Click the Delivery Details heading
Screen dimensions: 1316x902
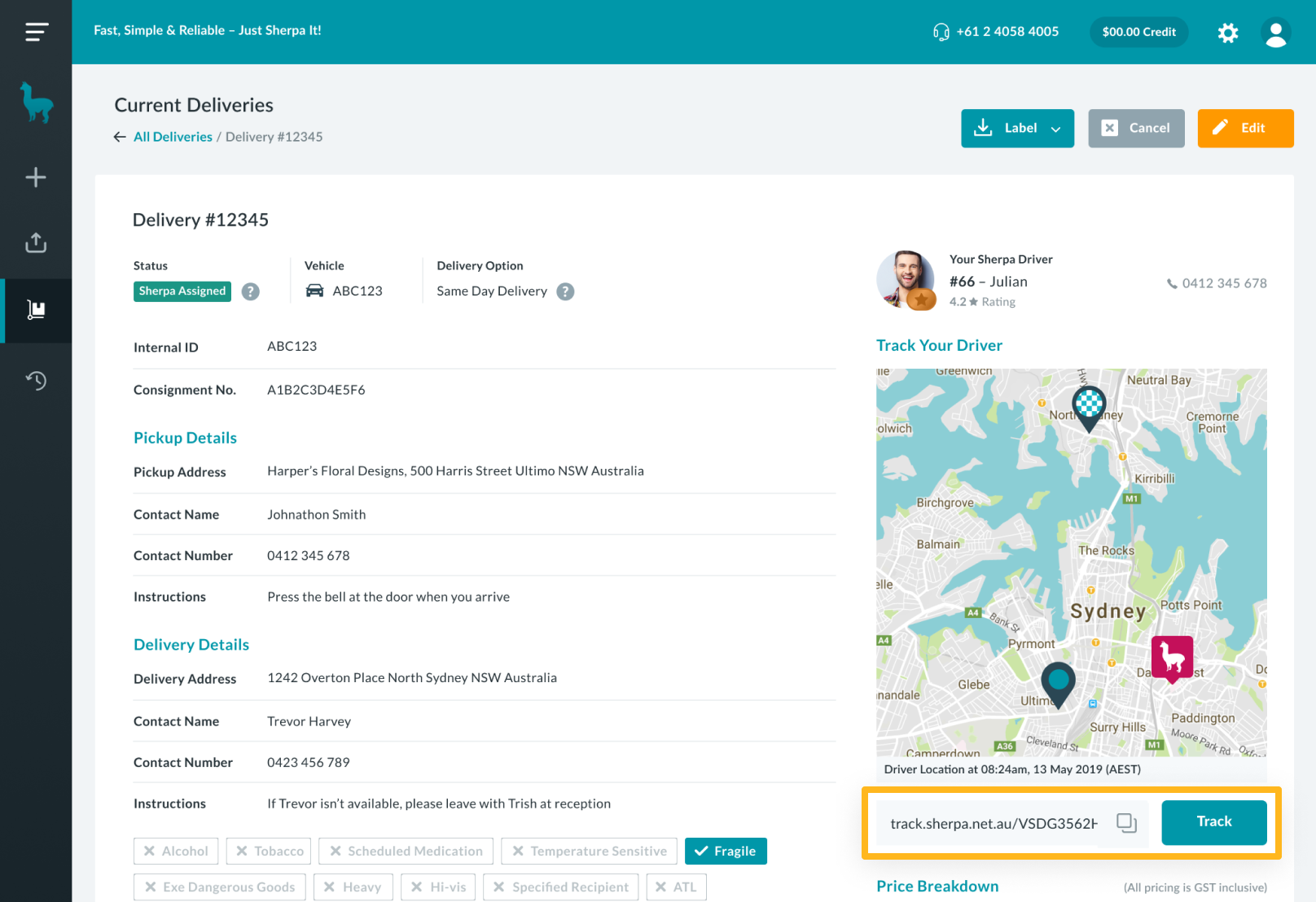[191, 645]
